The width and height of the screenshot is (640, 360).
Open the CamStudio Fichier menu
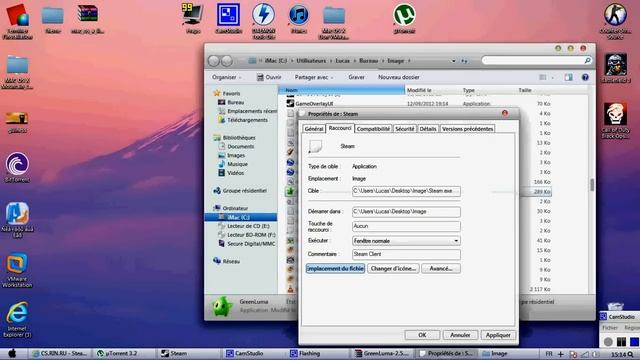coord(610,328)
